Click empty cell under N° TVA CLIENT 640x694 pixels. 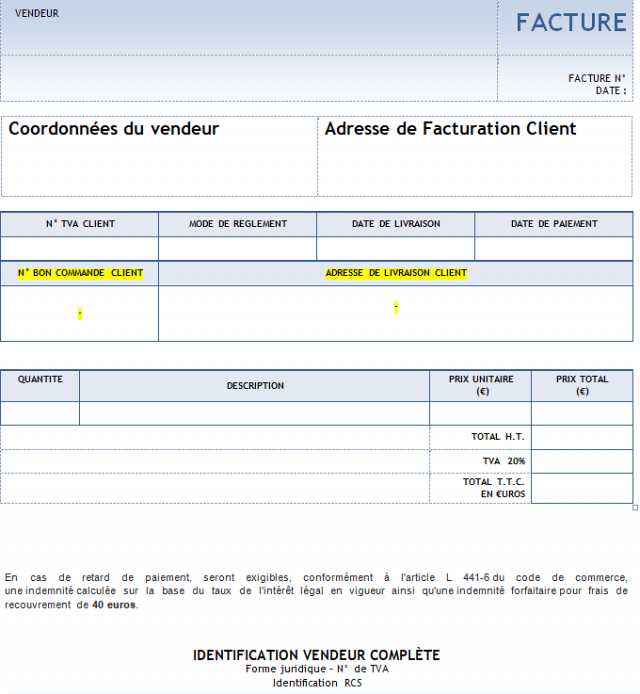79,249
